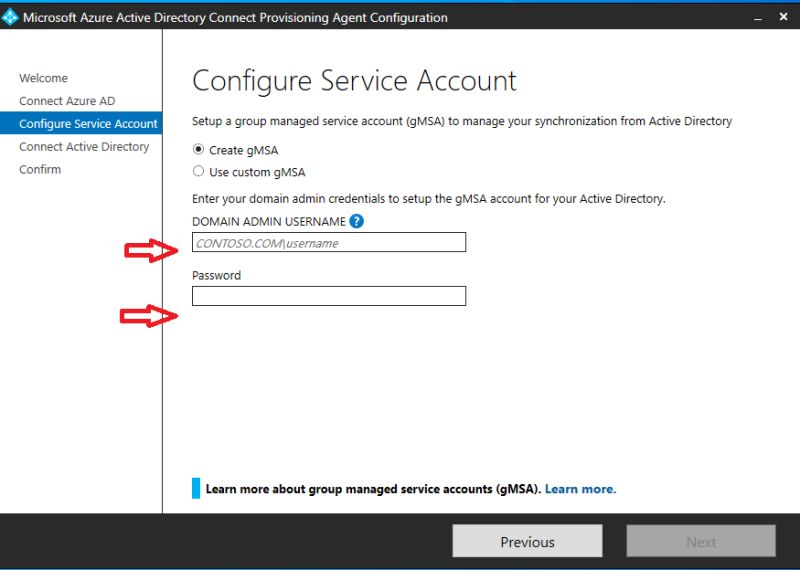This screenshot has height=570, width=800.
Task: Focus the domain admin username field
Action: tap(329, 242)
